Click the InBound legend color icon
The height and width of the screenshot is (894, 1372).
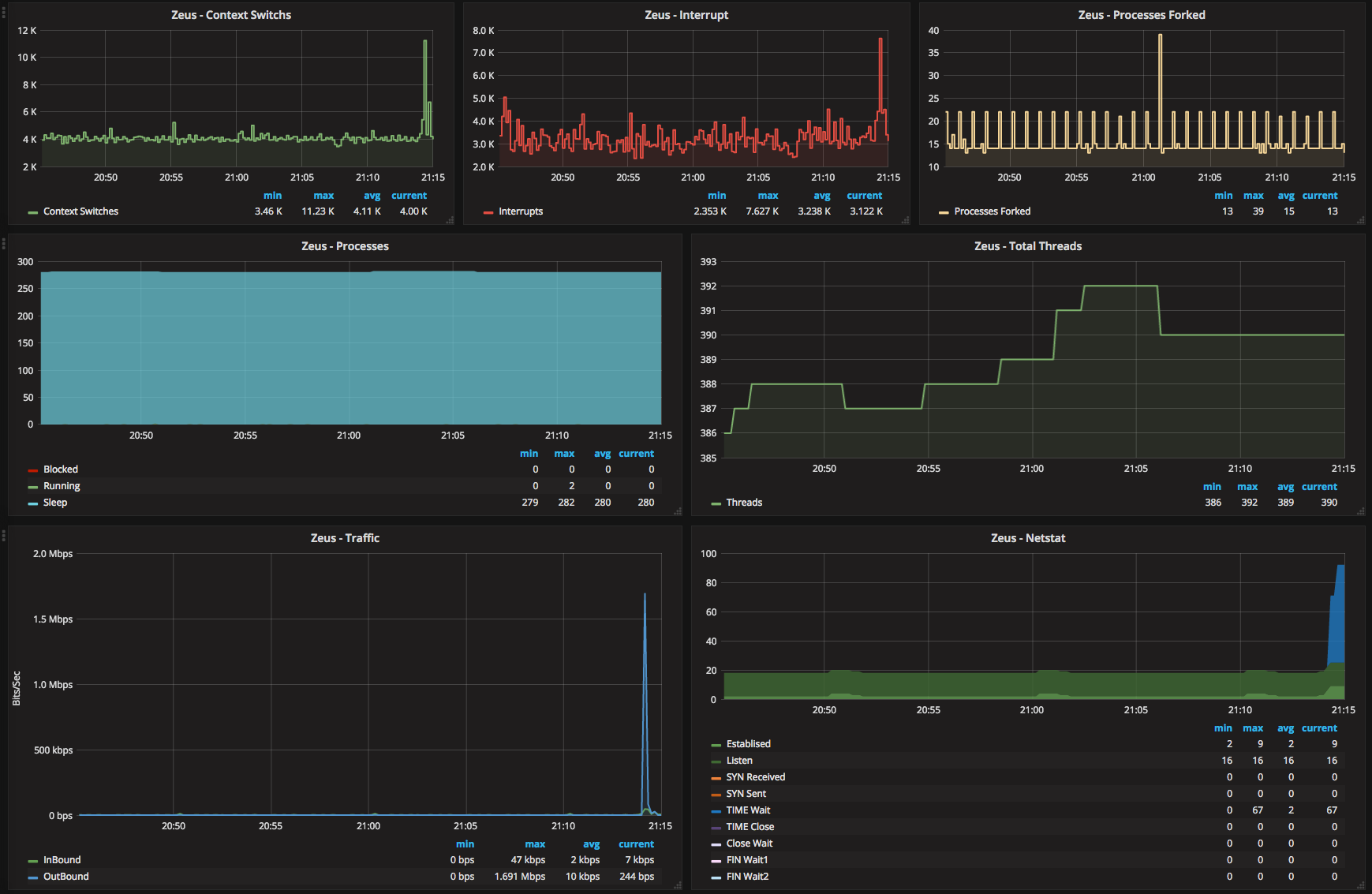click(32, 861)
